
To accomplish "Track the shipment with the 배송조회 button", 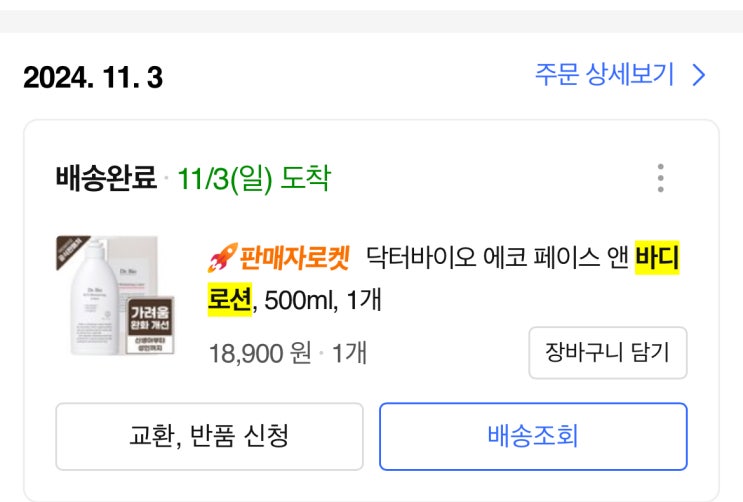I will click(x=533, y=436).
